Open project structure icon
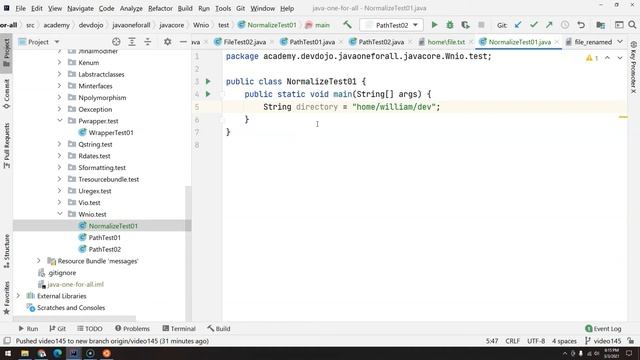Screen dimensions: 640x360 [x=600, y=25]
